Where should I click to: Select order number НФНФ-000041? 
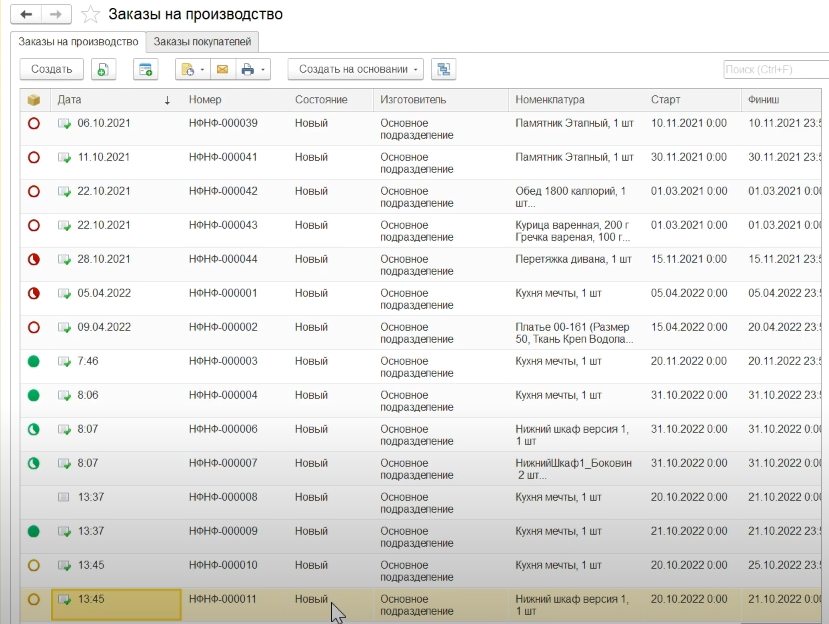click(x=223, y=157)
